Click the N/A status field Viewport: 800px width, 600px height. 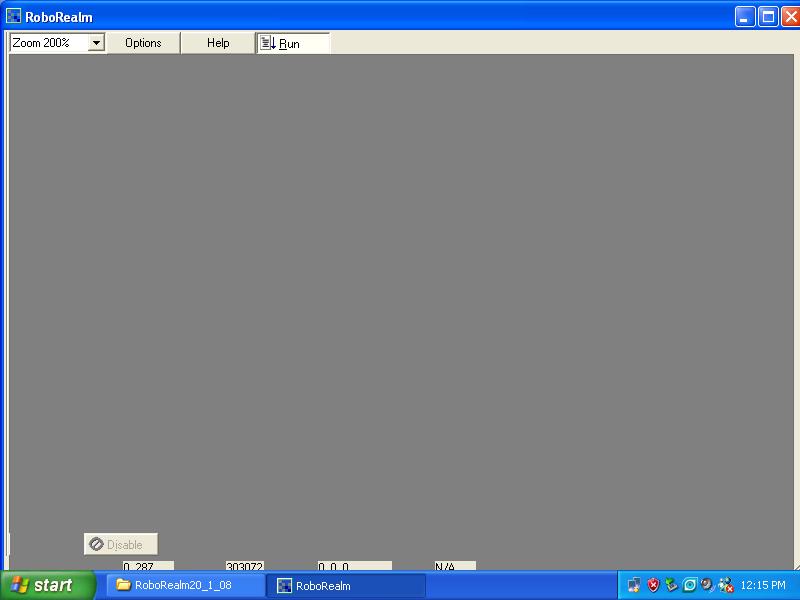pos(454,566)
